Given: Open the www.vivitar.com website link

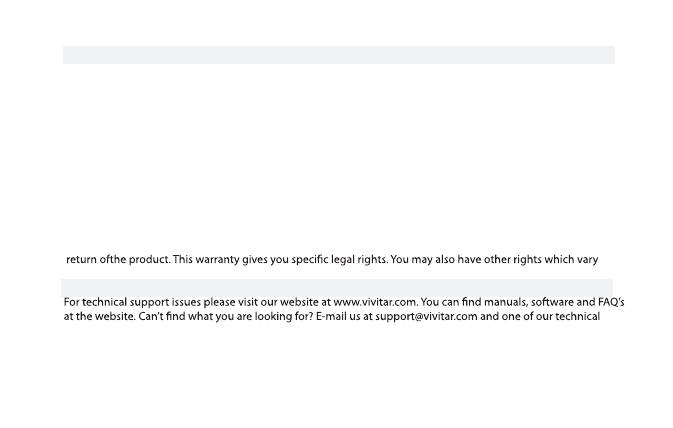Looking at the screenshot, I should click(374, 303).
